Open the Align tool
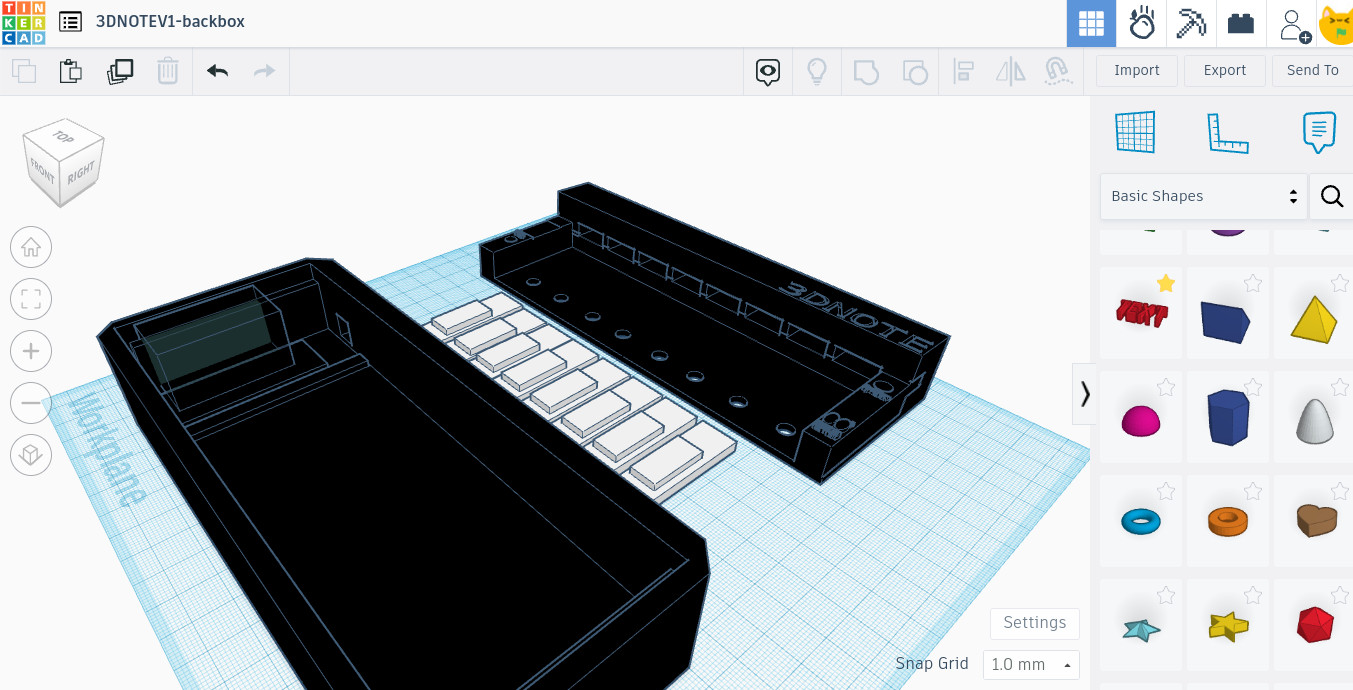Viewport: 1353px width, 690px height. tap(963, 71)
